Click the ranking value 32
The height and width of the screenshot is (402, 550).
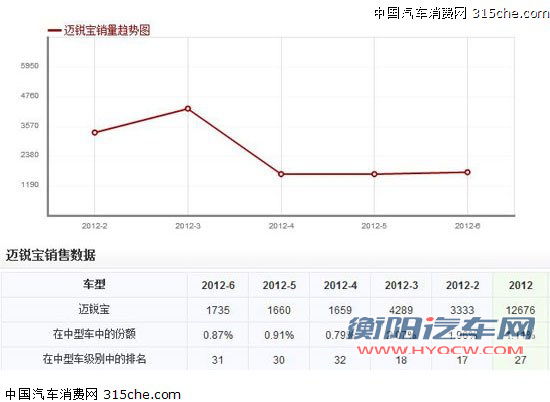click(340, 360)
